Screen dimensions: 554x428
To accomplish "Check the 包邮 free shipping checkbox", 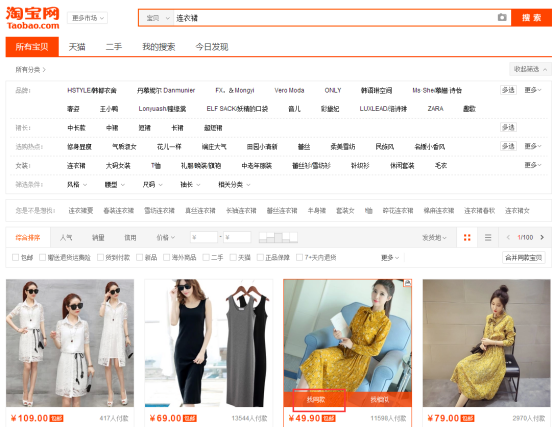I will pyautogui.click(x=15, y=257).
